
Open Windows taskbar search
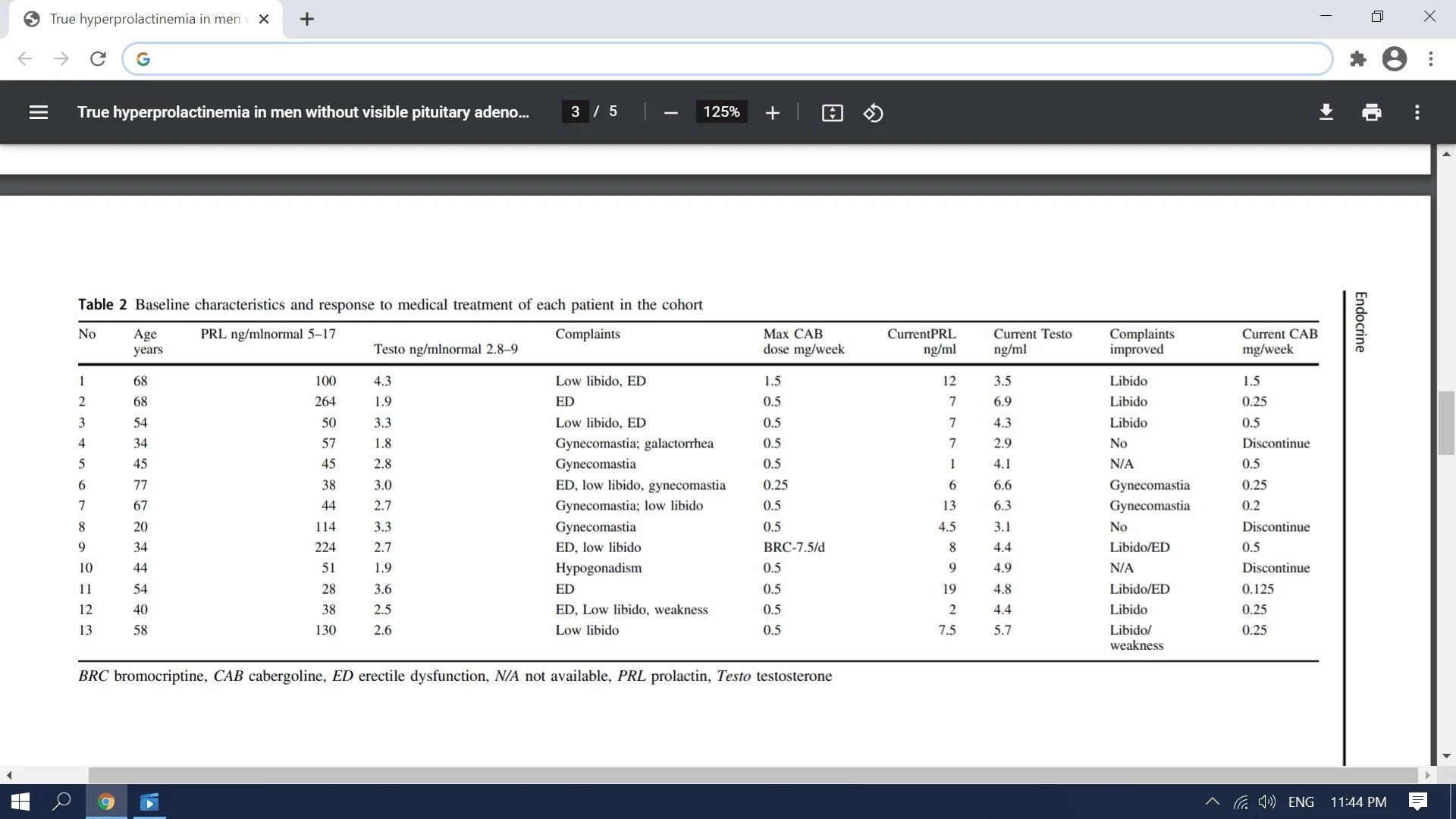click(61, 802)
